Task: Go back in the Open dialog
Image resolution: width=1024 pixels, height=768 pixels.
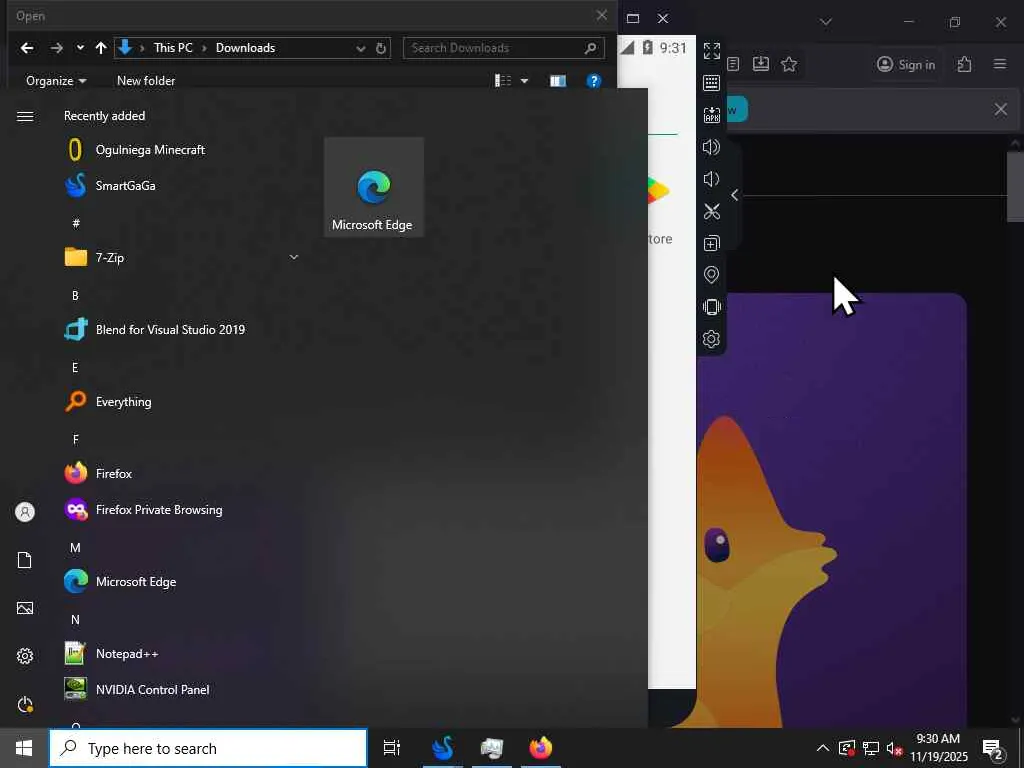Action: coord(27,48)
